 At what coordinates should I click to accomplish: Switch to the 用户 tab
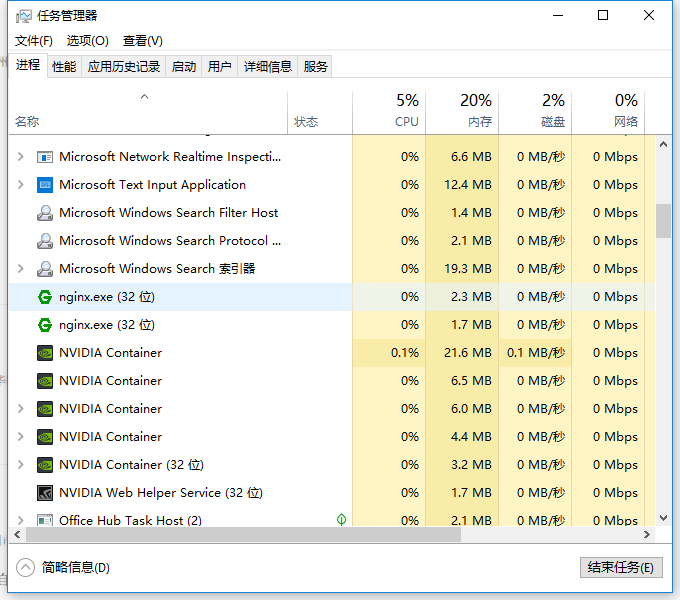tap(219, 67)
